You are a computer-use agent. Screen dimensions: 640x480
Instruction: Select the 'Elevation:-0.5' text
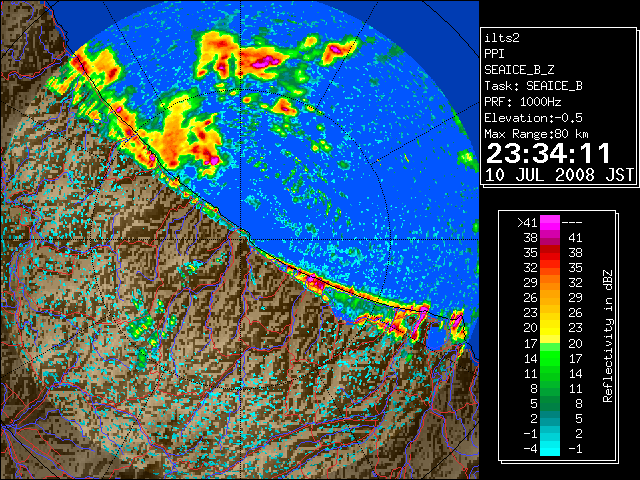(533, 118)
